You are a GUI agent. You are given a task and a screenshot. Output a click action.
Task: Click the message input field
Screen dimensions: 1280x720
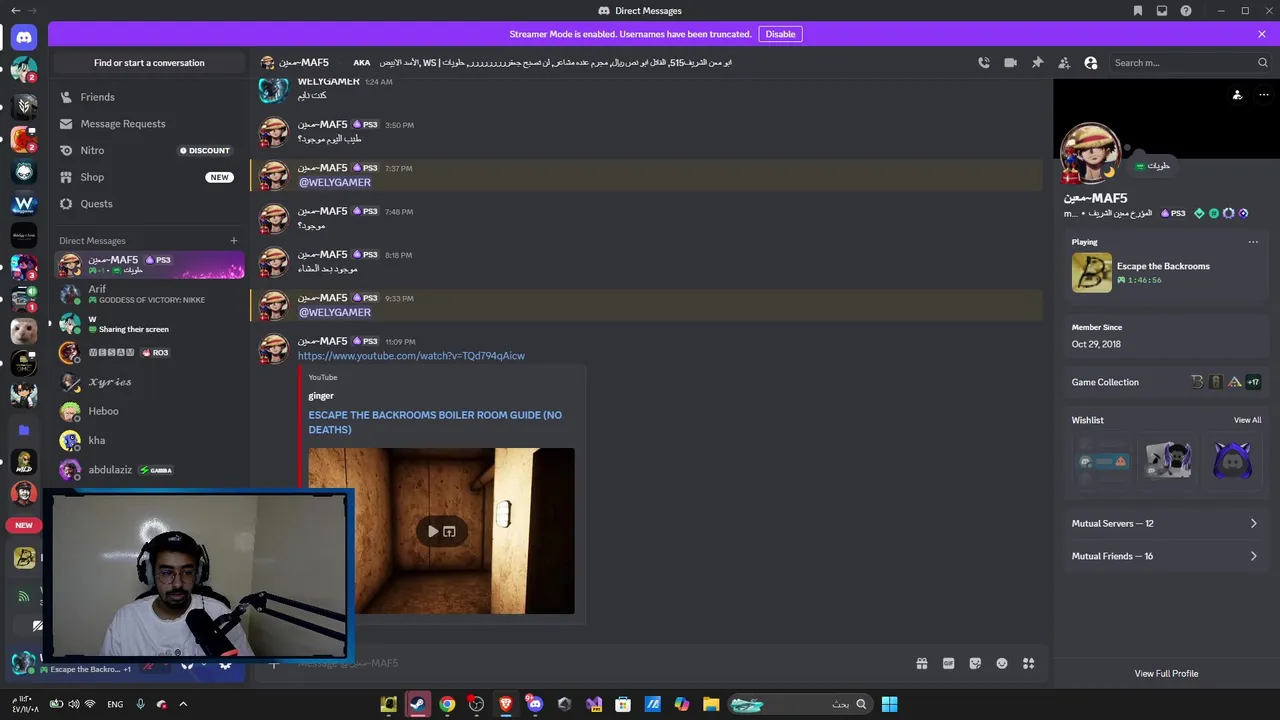click(600, 663)
